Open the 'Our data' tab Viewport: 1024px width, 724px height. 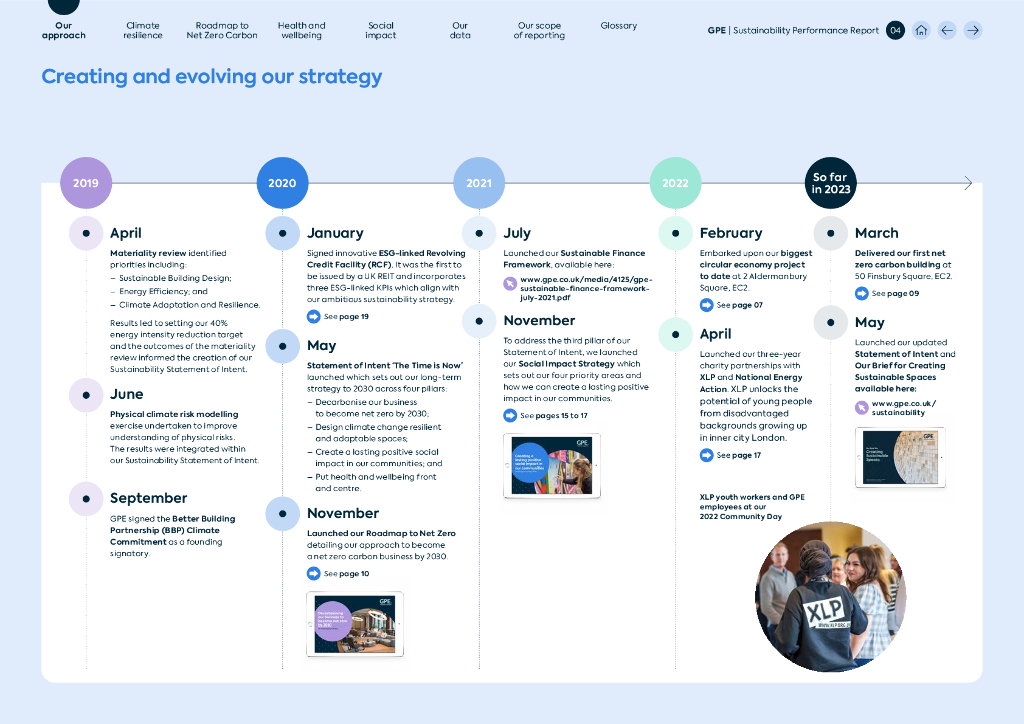tap(460, 30)
